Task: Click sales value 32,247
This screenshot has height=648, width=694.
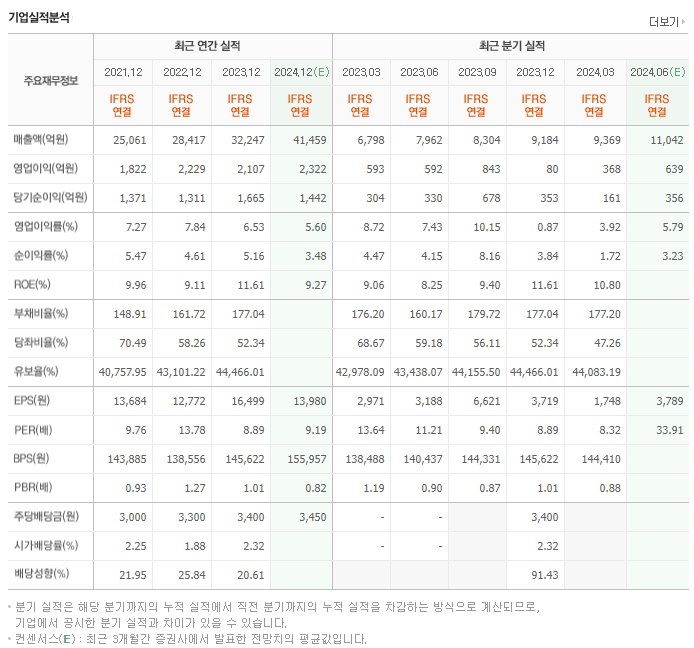Action: point(248,140)
